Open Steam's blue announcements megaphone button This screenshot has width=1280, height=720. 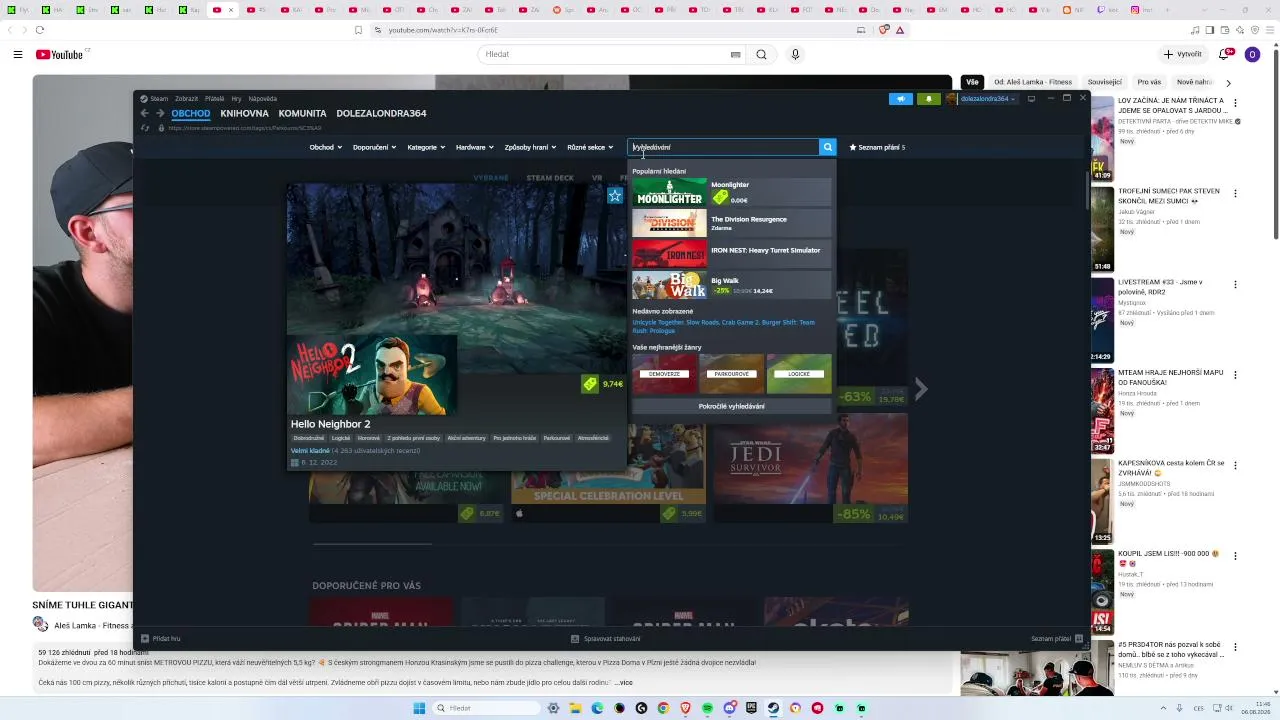(x=901, y=99)
